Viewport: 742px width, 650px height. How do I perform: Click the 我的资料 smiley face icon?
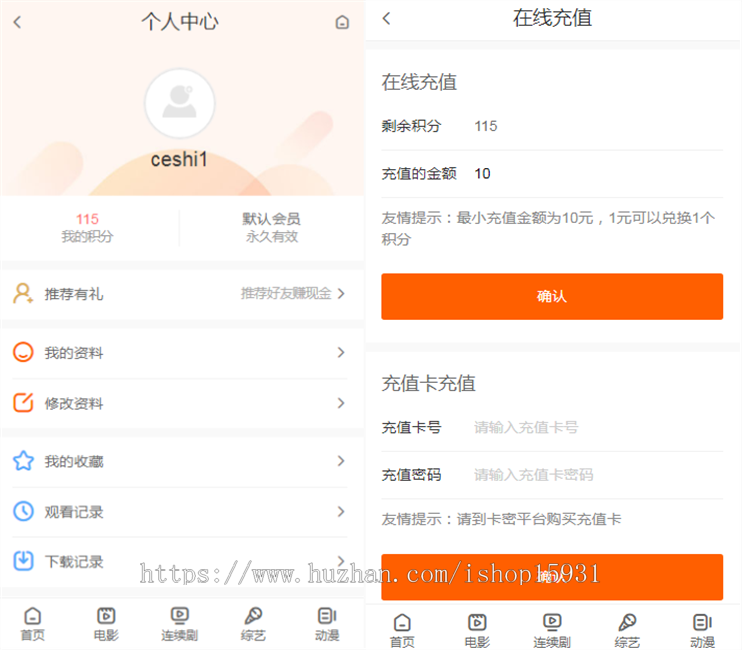[23, 353]
